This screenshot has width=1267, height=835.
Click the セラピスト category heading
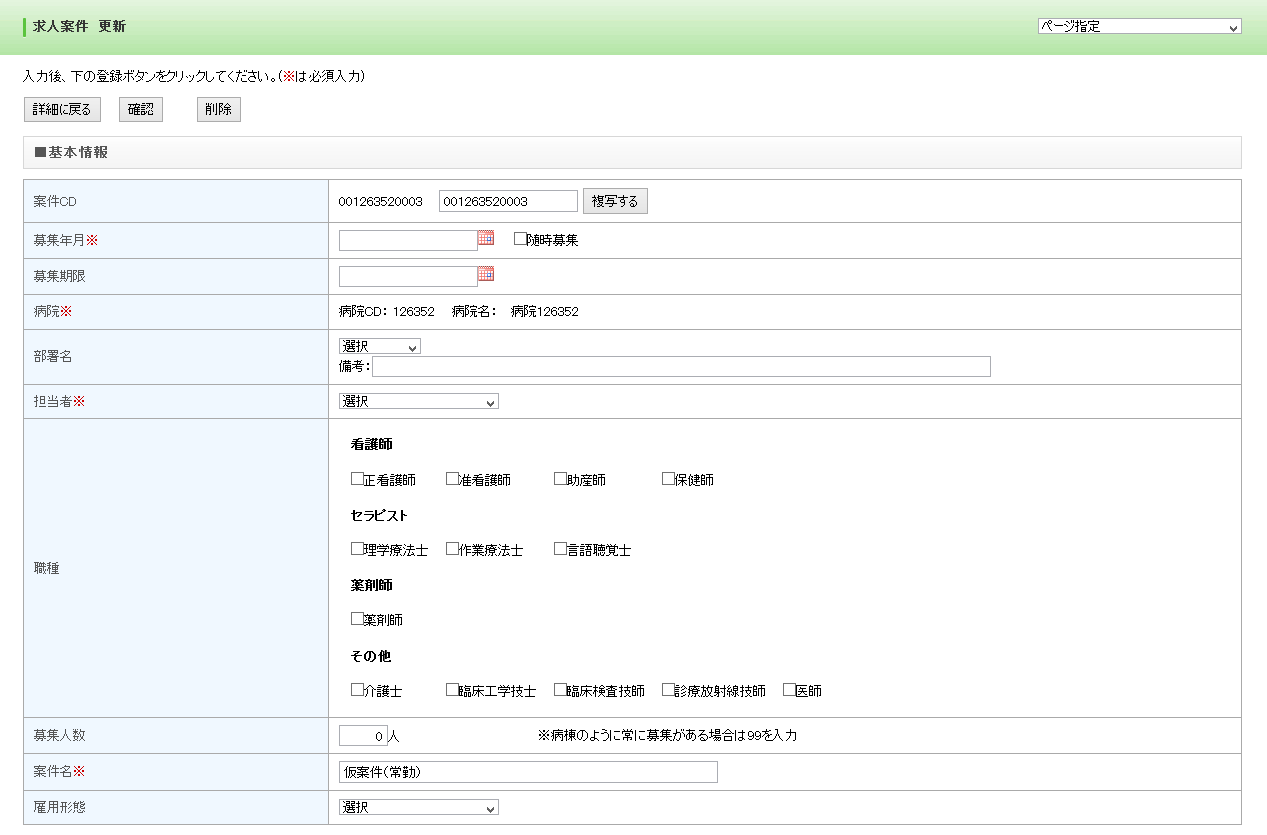(x=379, y=516)
